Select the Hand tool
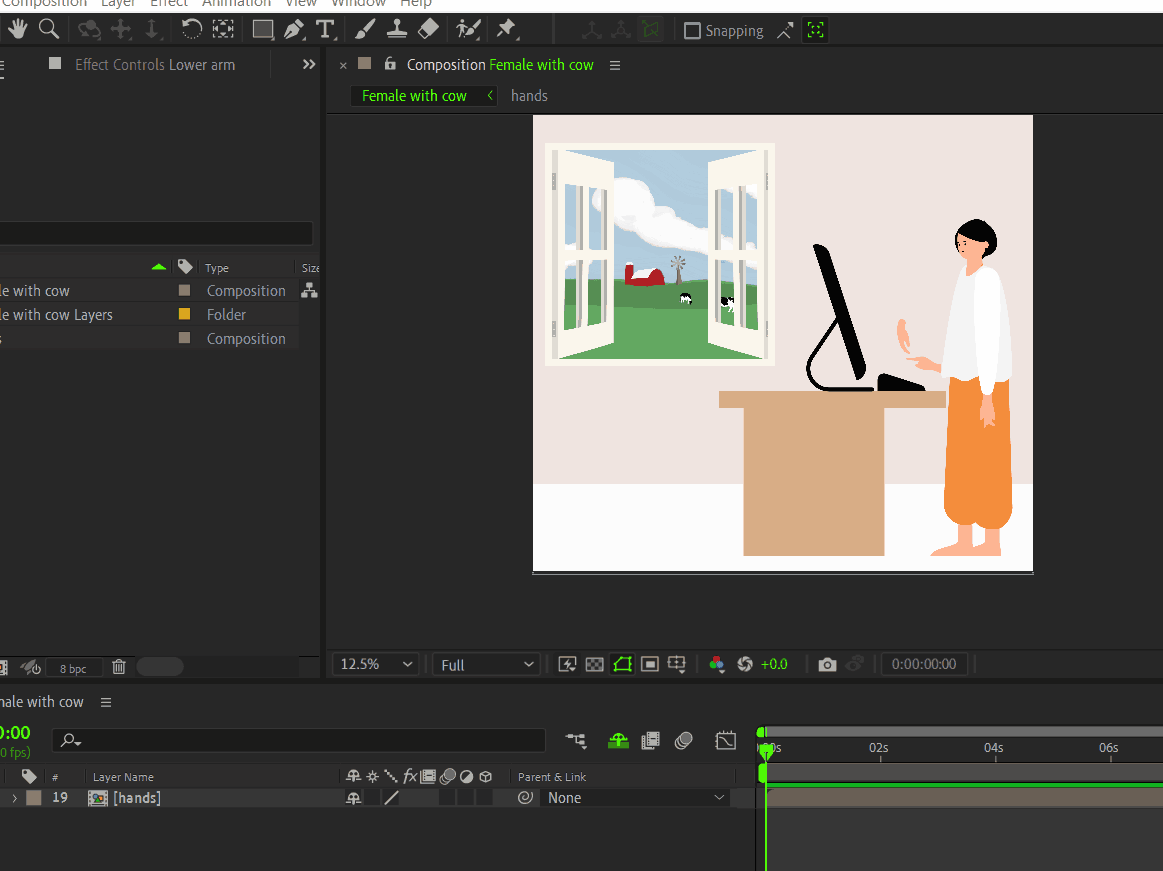1163x871 pixels. [17, 30]
